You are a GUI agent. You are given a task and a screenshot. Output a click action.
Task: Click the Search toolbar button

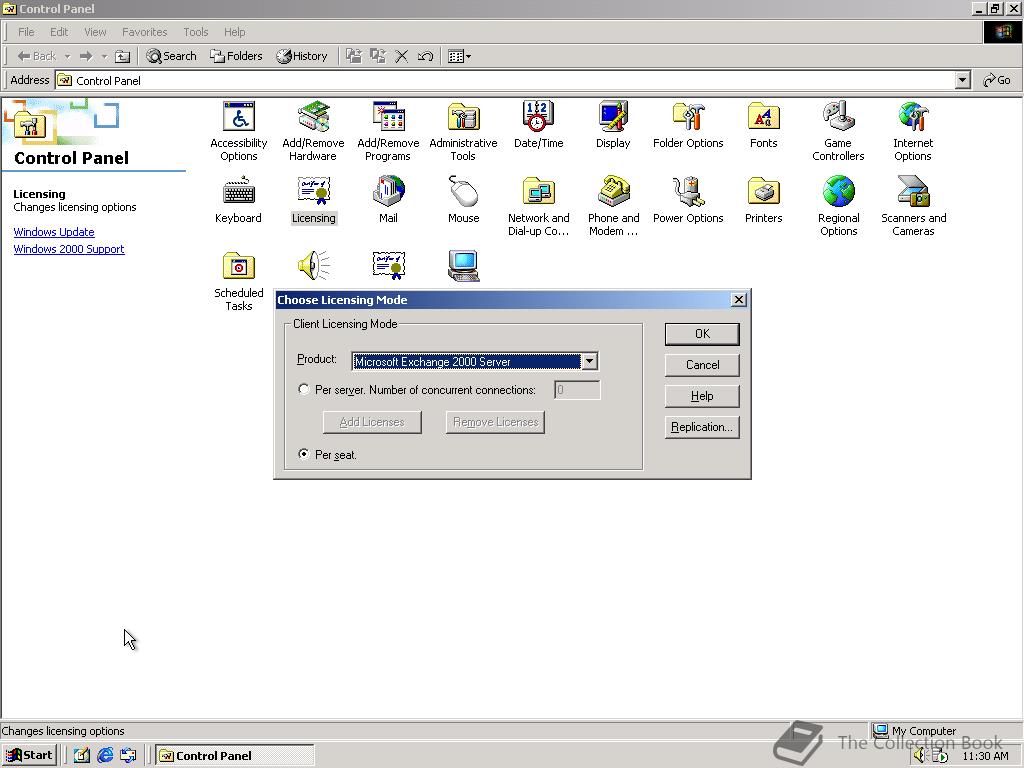[x=171, y=56]
